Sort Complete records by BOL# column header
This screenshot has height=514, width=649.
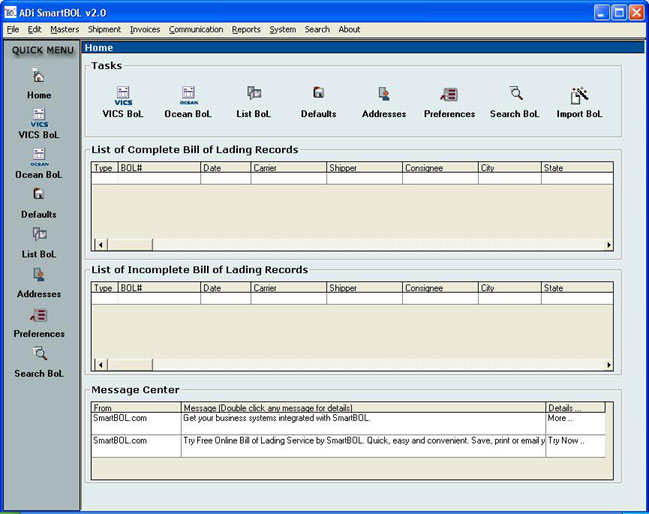coord(159,168)
